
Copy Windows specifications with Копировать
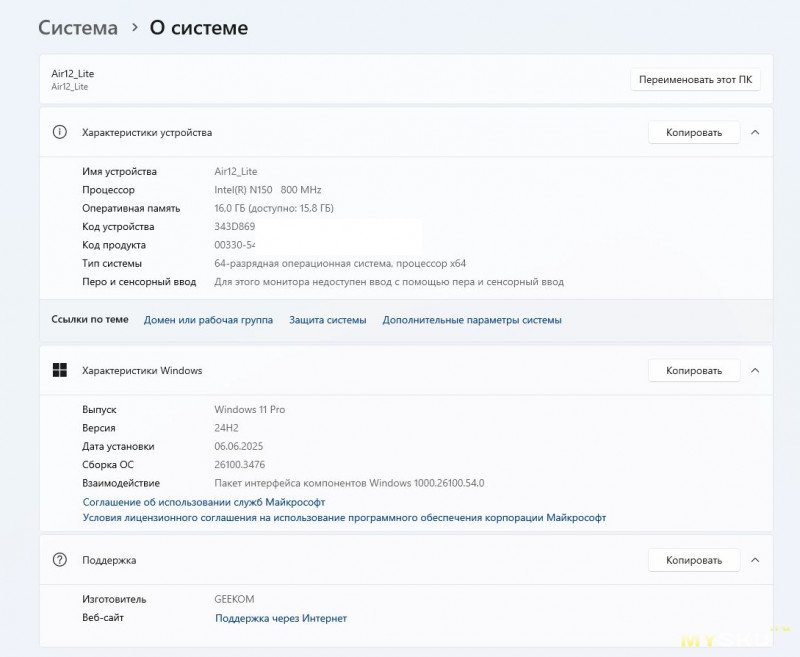pos(694,370)
